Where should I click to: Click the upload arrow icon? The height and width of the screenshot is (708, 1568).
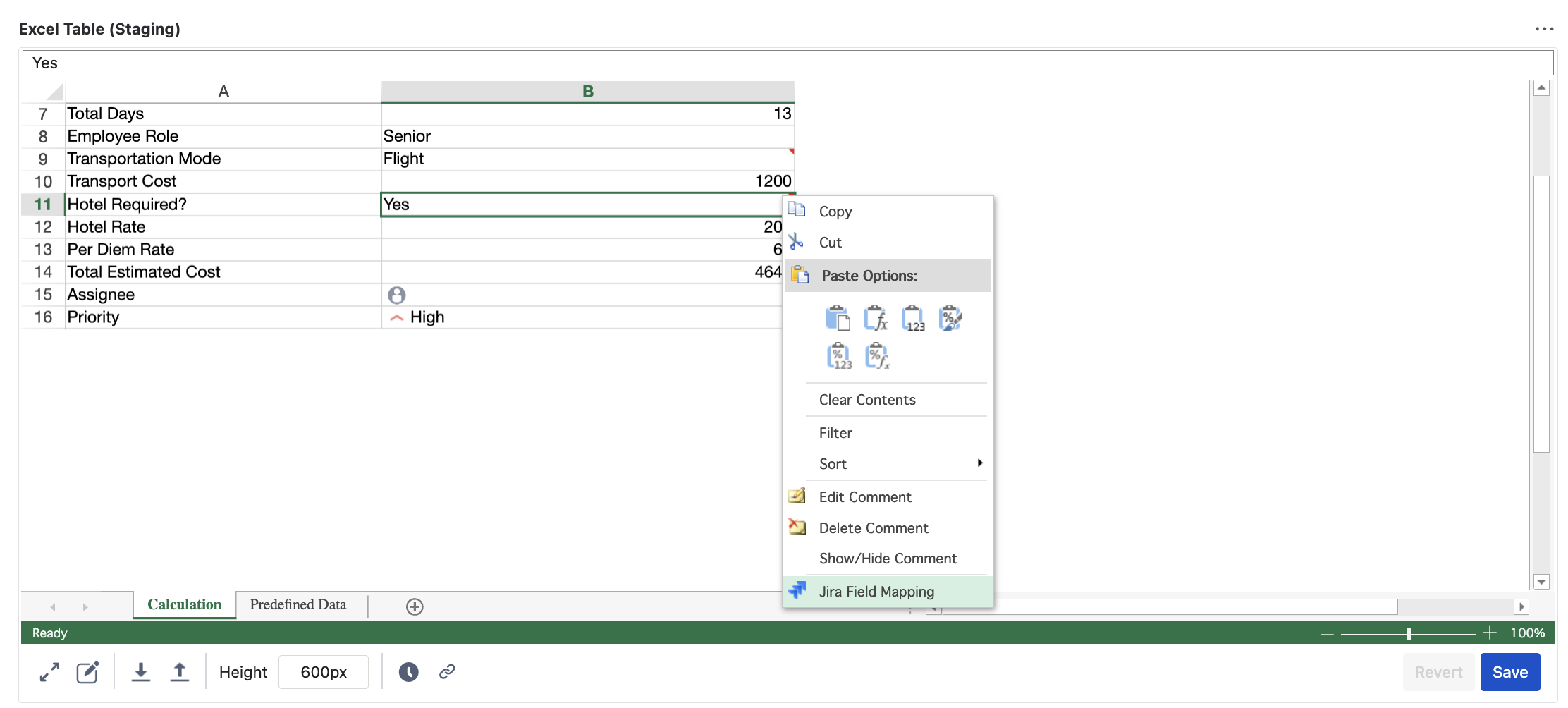(x=180, y=672)
